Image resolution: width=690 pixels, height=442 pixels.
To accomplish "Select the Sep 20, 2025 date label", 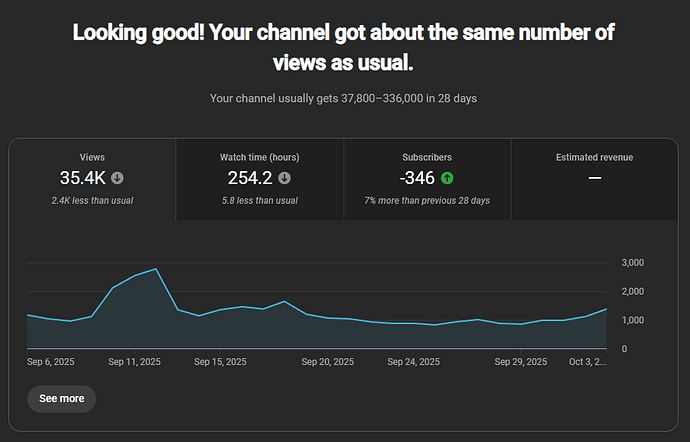I will tap(329, 362).
